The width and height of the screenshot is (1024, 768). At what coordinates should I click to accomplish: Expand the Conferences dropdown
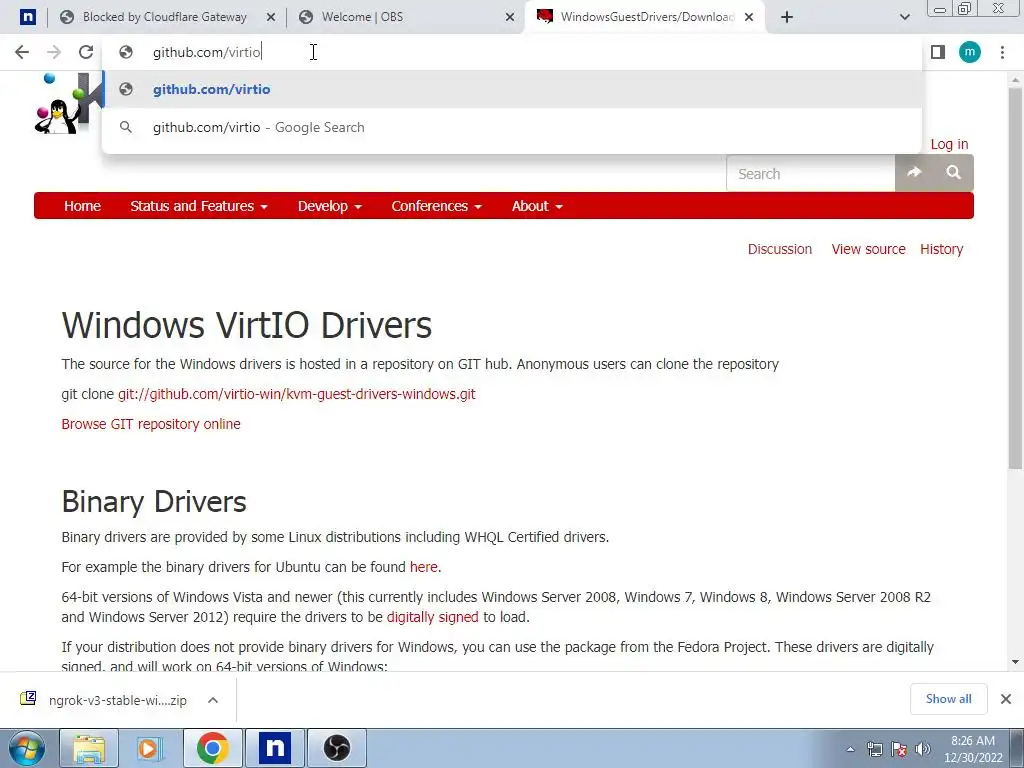(436, 206)
